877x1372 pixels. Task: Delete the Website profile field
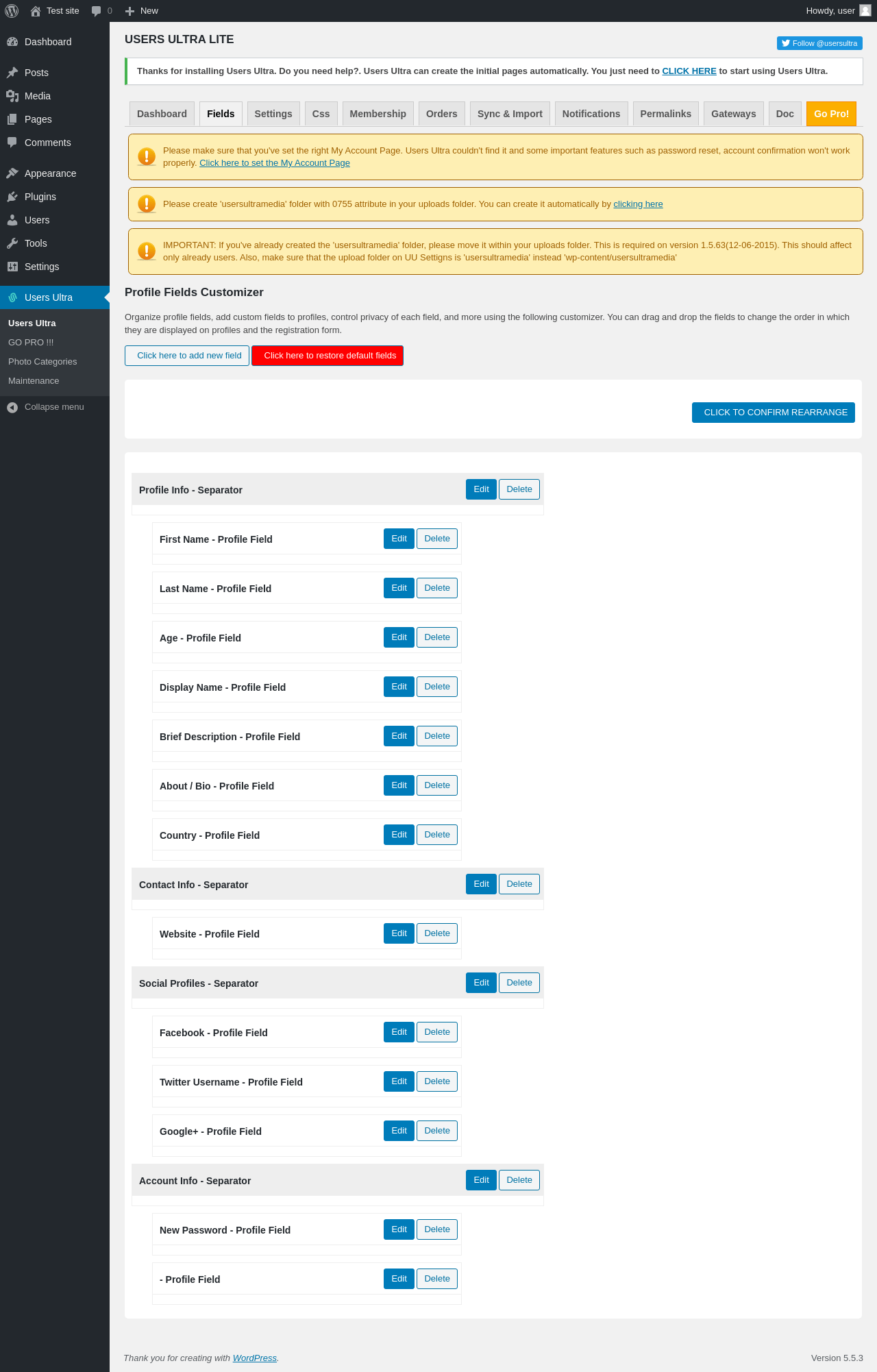click(437, 933)
